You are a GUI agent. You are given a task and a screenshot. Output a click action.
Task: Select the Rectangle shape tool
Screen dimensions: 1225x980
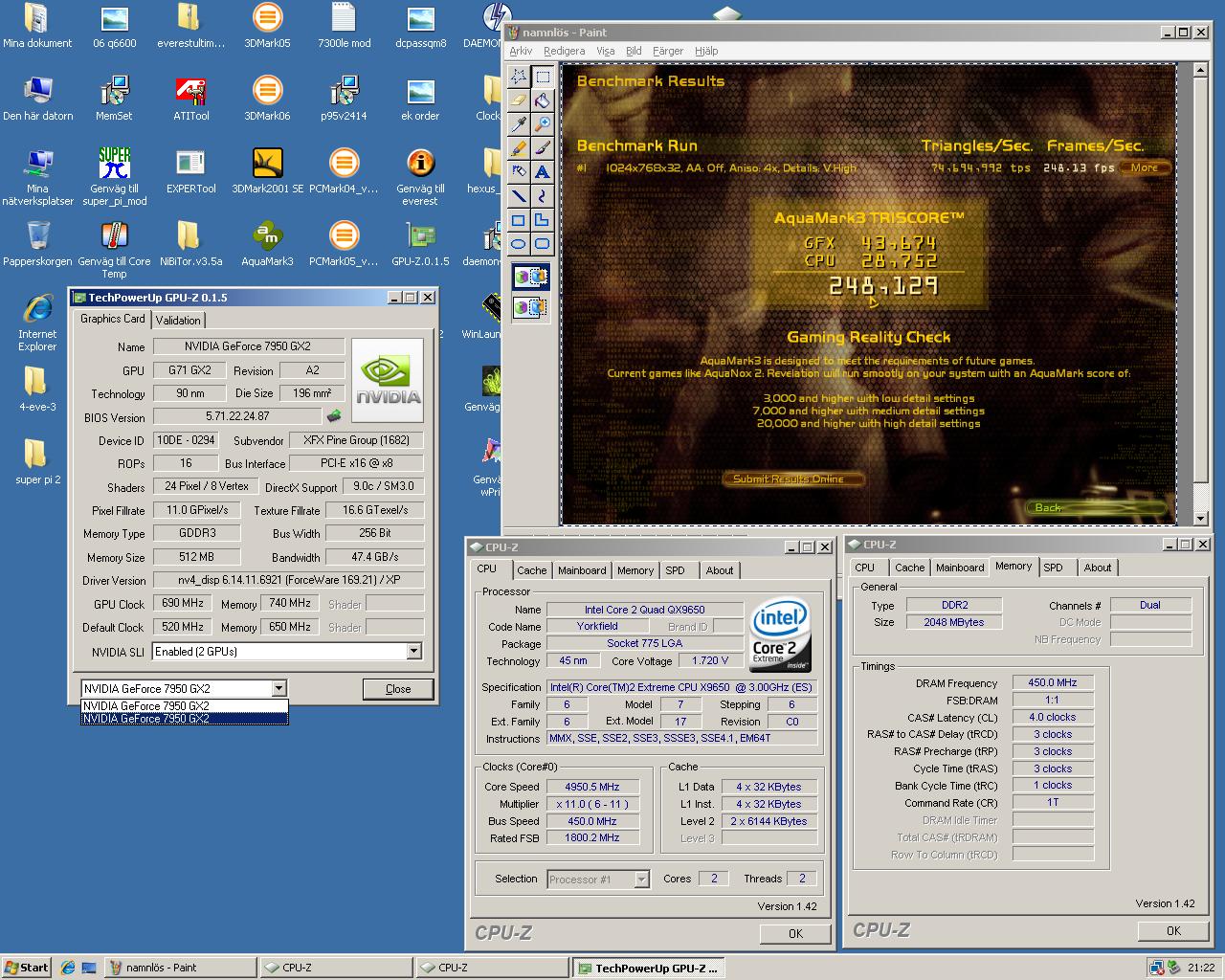point(519,220)
